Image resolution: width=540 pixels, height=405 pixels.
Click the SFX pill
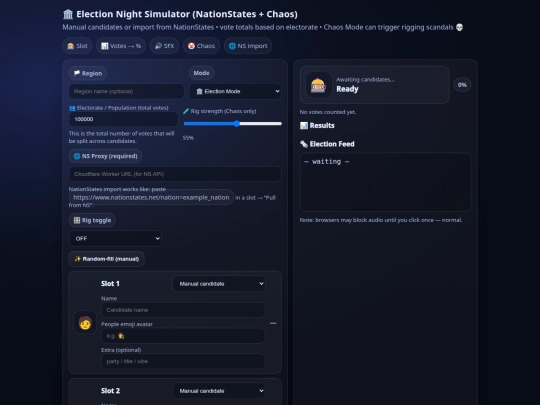pos(164,46)
